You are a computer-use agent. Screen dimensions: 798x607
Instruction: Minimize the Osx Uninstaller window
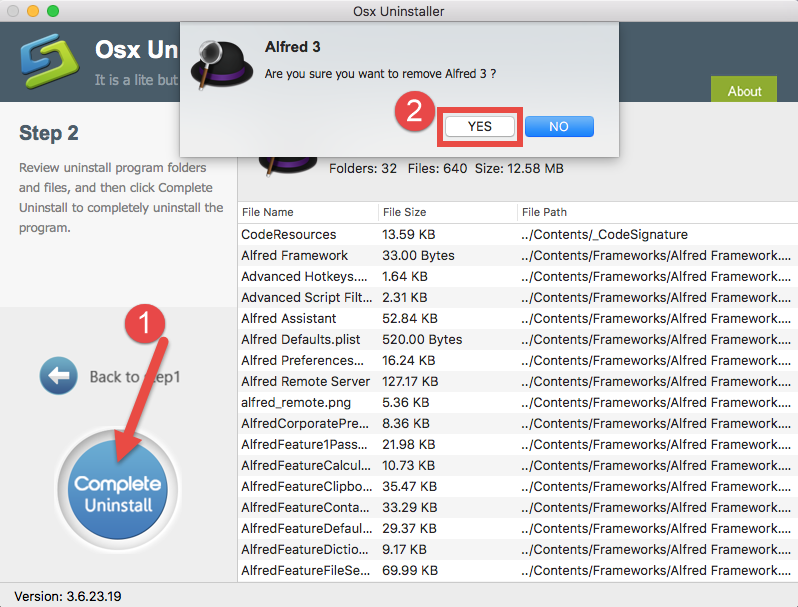click(33, 11)
